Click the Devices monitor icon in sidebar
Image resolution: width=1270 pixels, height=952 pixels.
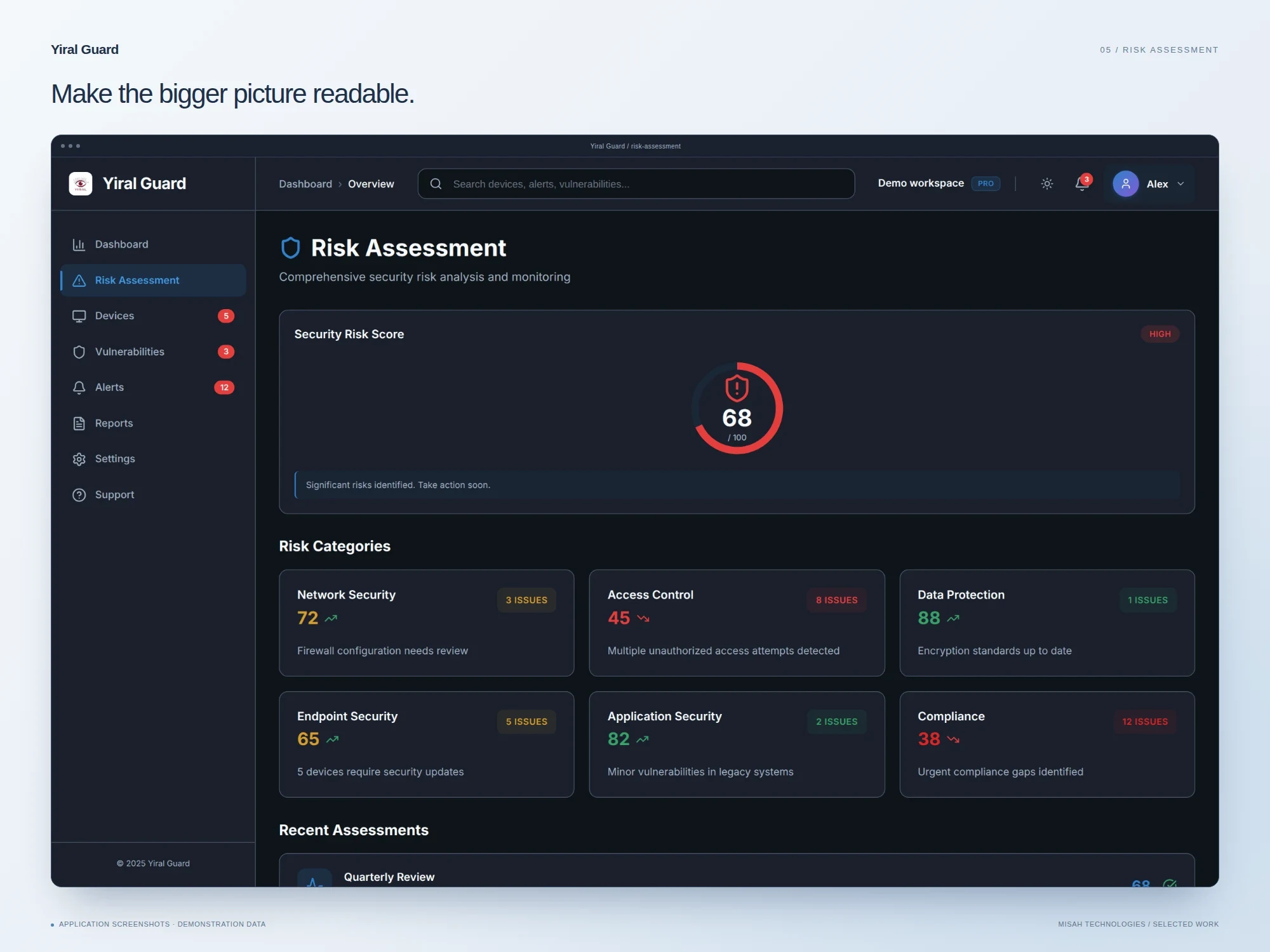[x=79, y=316]
